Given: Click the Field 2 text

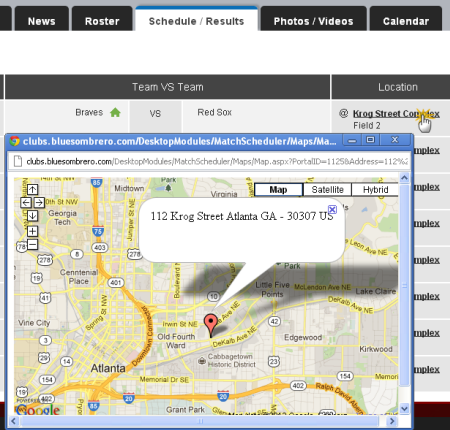Looking at the screenshot, I should (x=367, y=126).
